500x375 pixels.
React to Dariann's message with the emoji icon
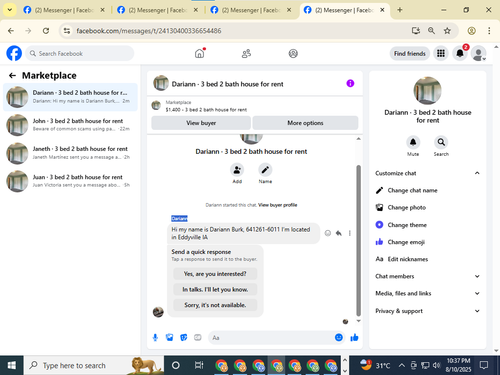[328, 233]
